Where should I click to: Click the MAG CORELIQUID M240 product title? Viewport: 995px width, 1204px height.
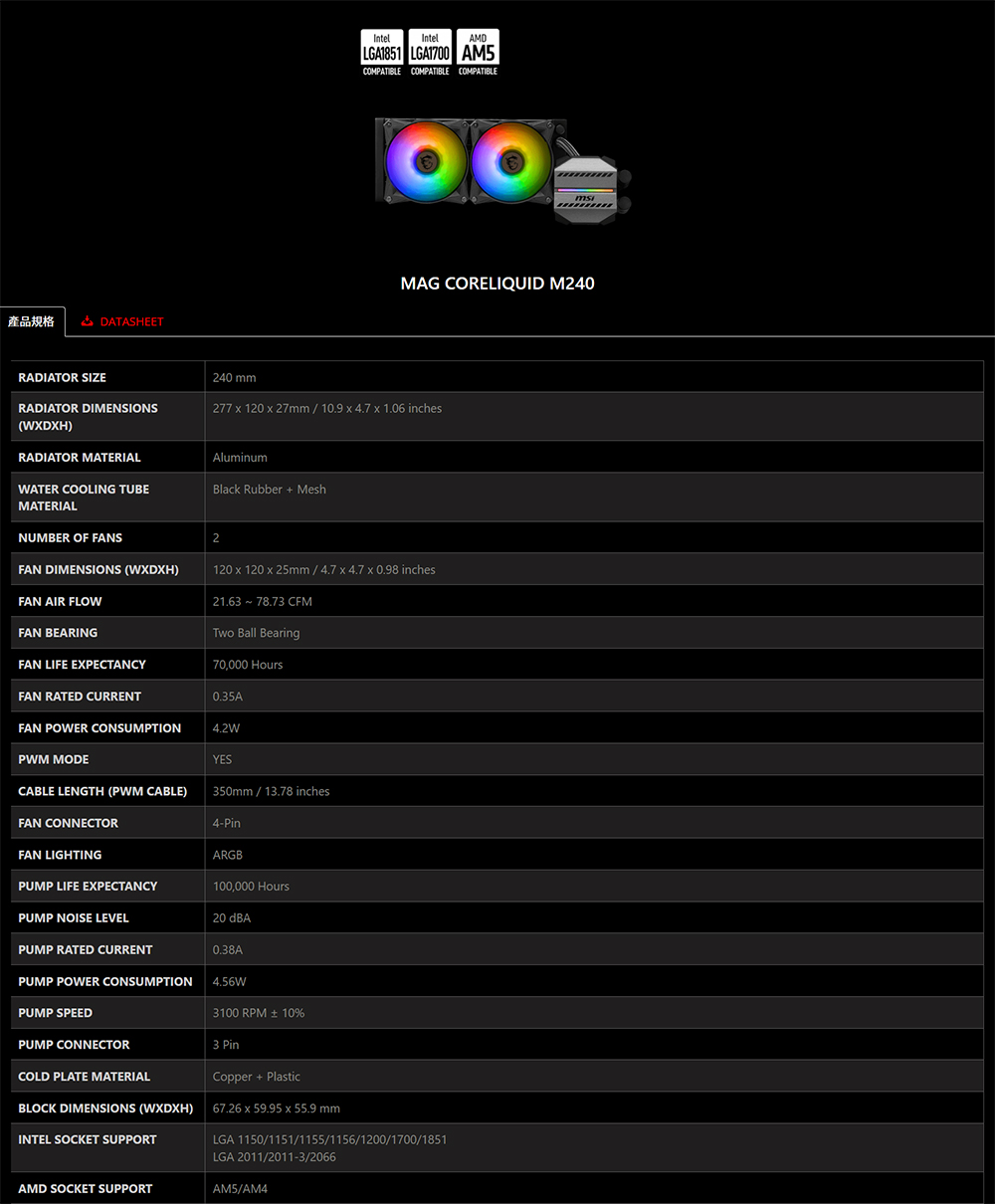tap(497, 284)
